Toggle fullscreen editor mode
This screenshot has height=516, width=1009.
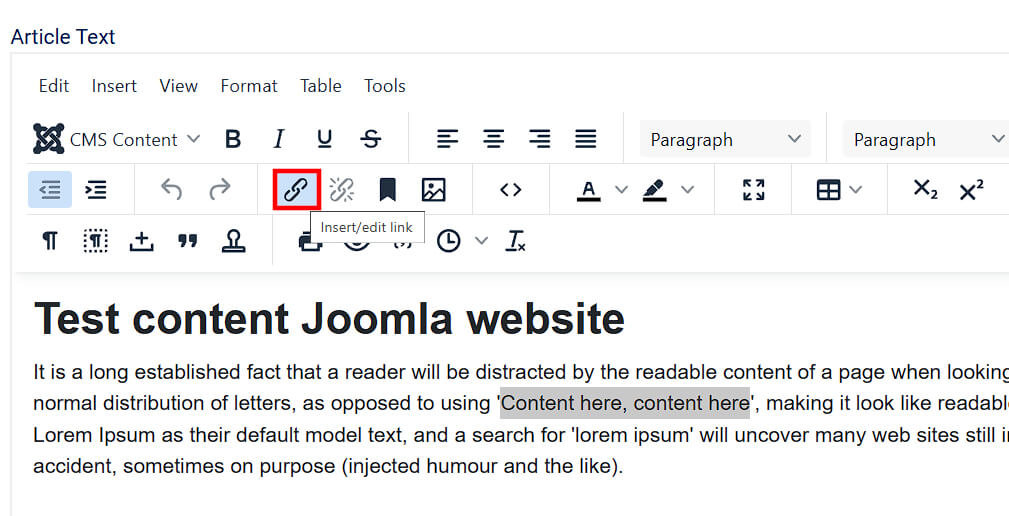click(x=753, y=190)
